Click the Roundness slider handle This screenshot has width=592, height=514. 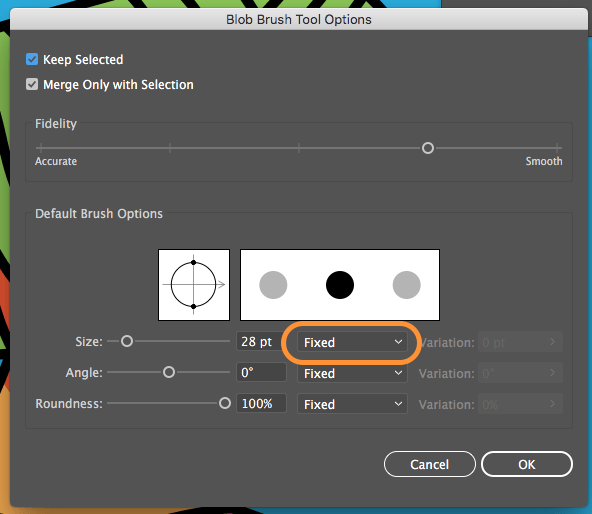(225, 403)
